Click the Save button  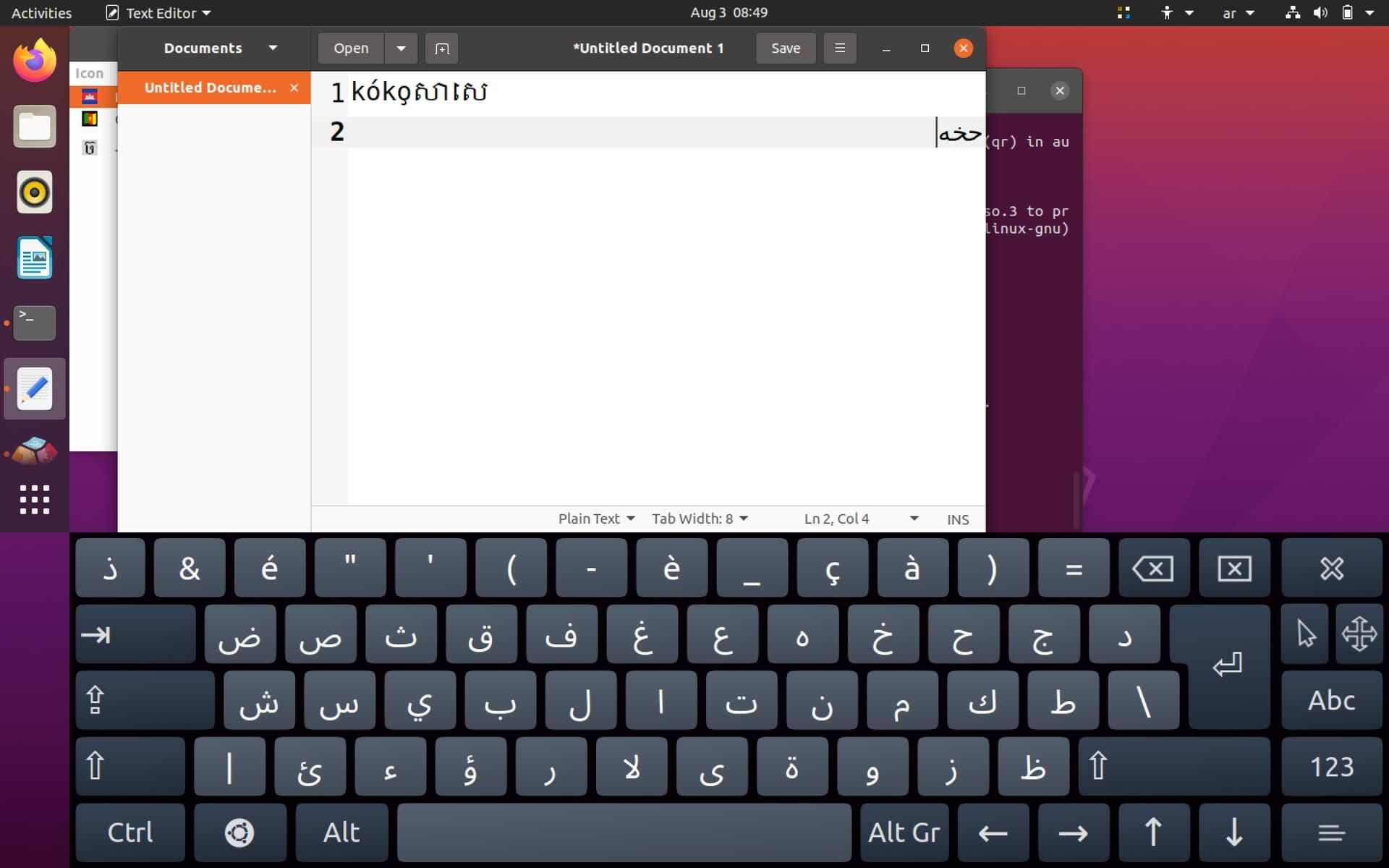click(785, 48)
